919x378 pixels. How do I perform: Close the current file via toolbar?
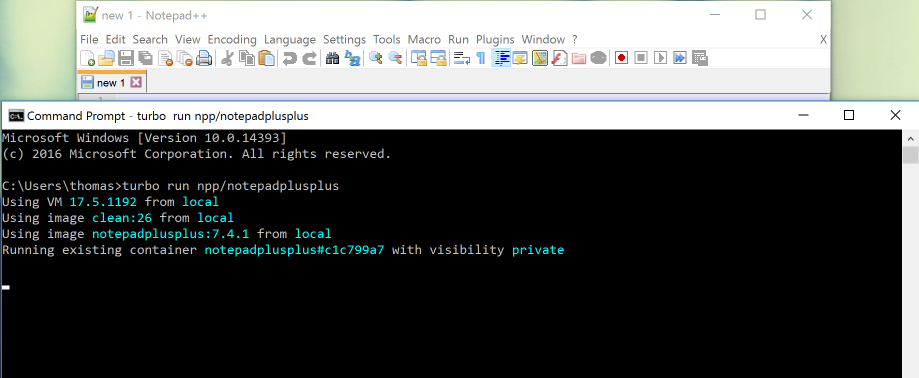click(165, 58)
